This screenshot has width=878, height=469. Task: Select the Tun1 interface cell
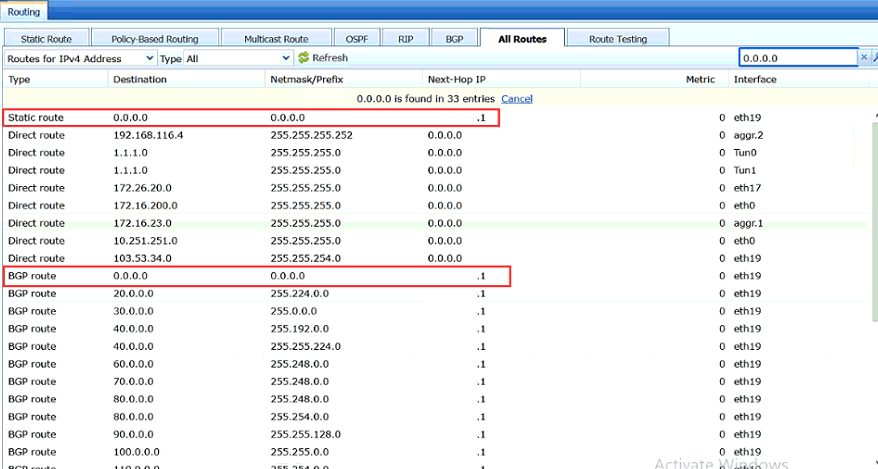[x=745, y=171]
